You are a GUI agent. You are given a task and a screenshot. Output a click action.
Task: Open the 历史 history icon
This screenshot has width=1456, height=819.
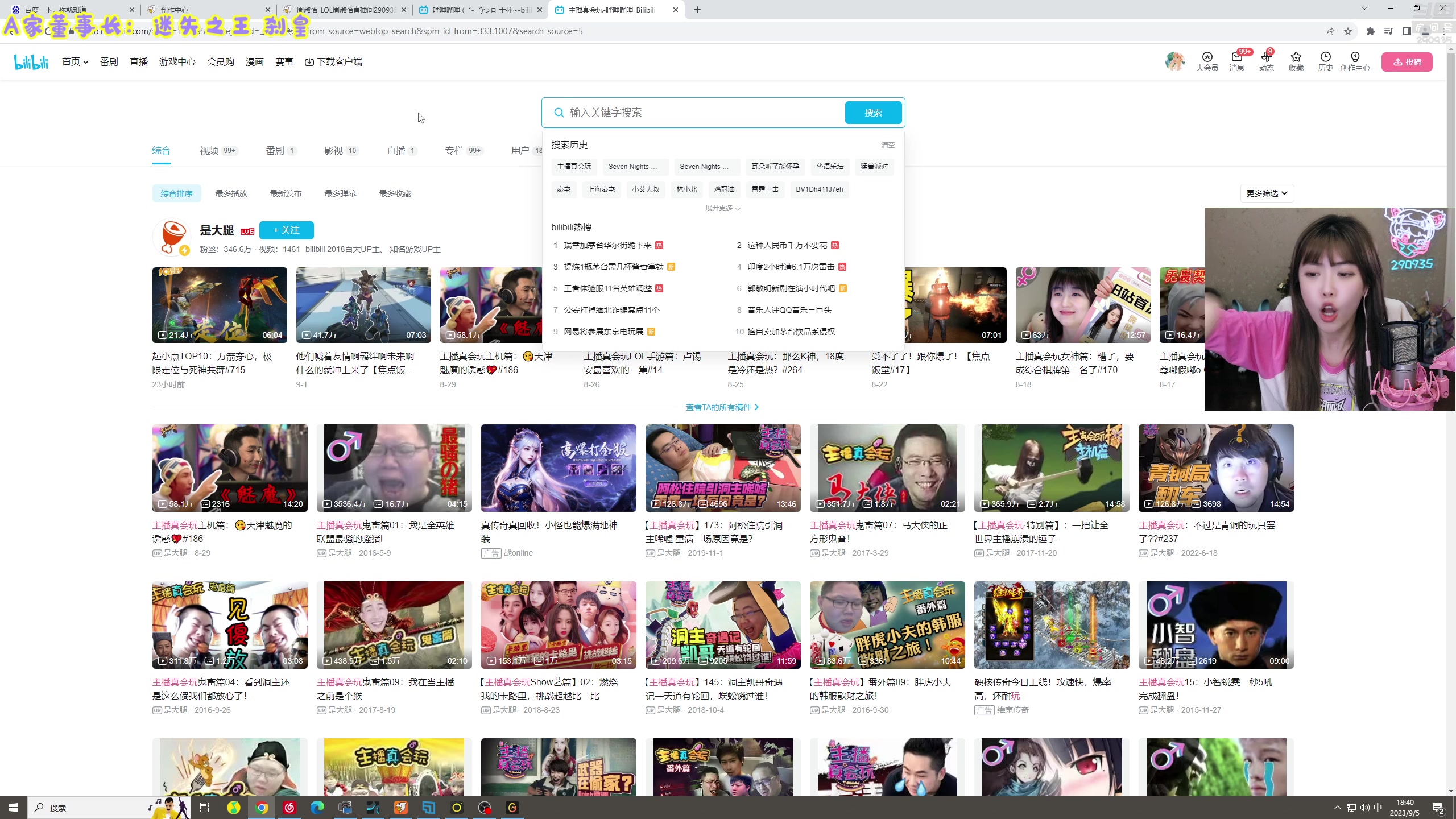(1325, 61)
